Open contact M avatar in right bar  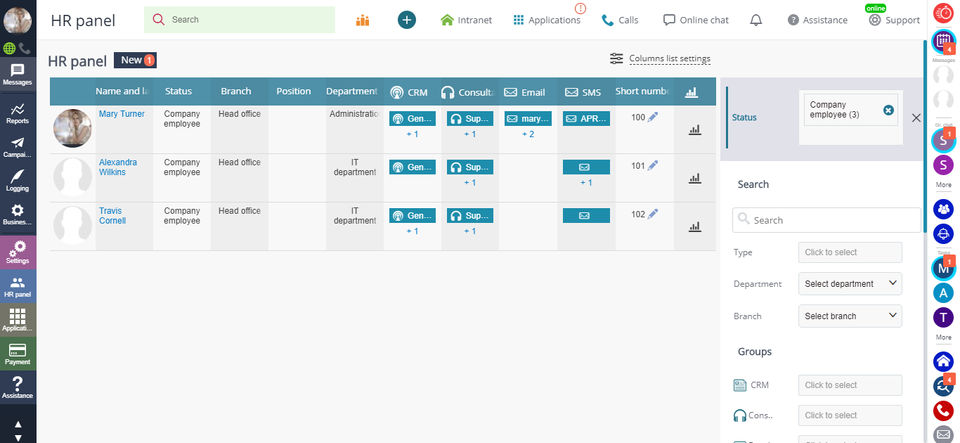coord(943,268)
